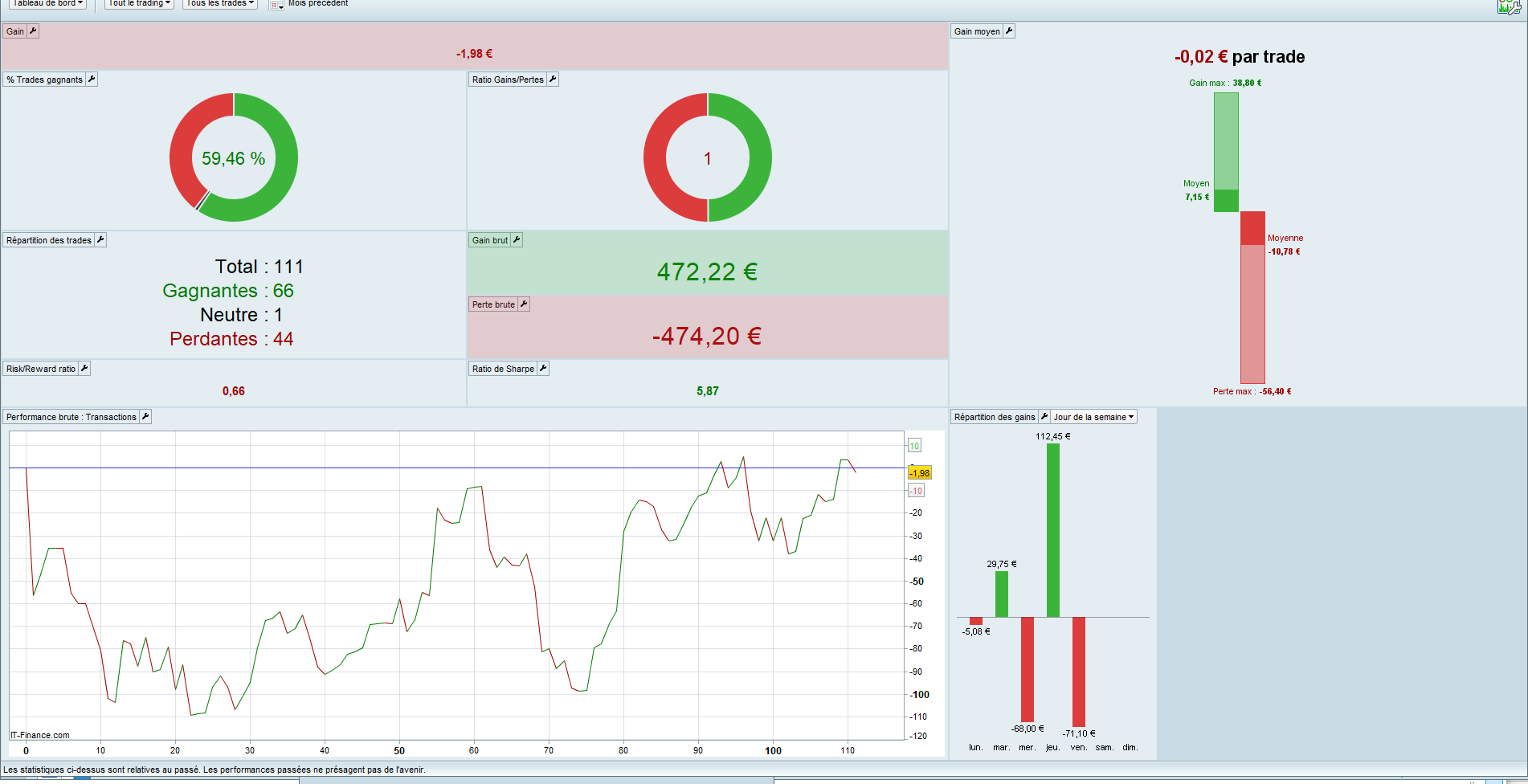This screenshot has height=784, width=1528.
Task: Open settings for % Trades gagnants panel
Action: pos(92,80)
